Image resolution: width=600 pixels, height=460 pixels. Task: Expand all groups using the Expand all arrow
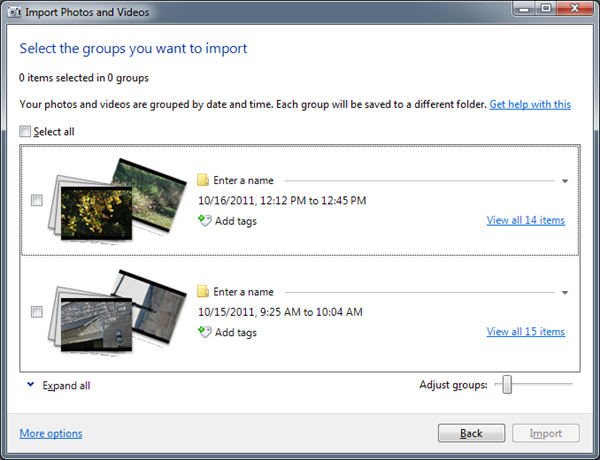tap(30, 385)
